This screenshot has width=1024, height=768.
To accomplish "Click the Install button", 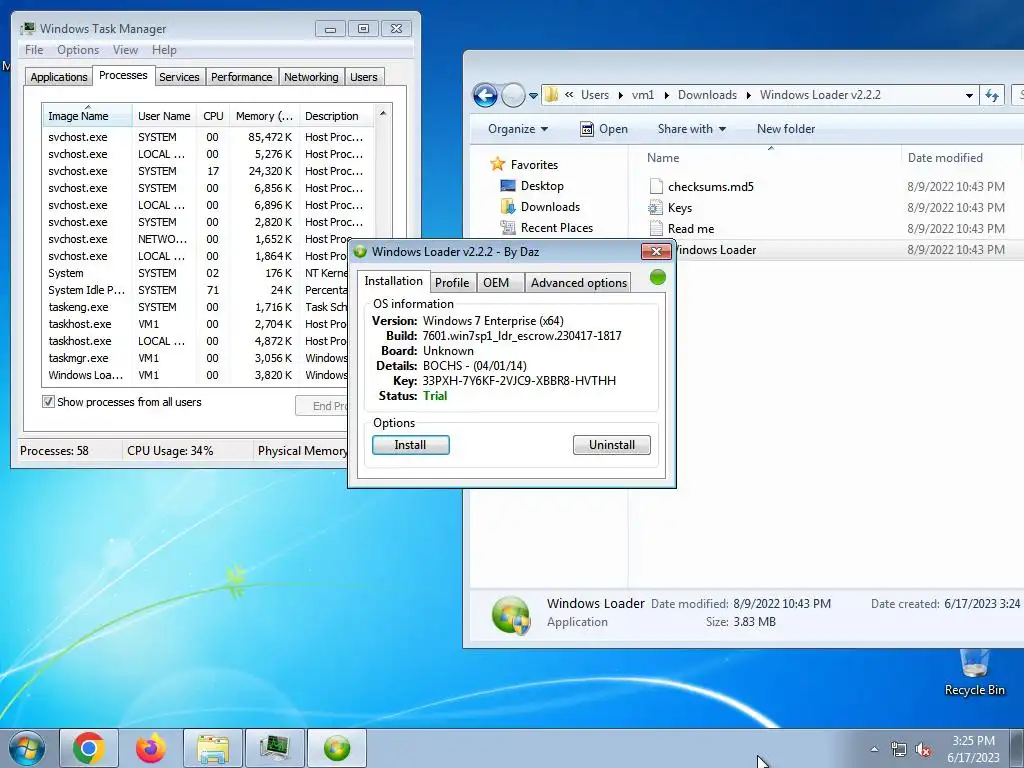I will [x=410, y=445].
